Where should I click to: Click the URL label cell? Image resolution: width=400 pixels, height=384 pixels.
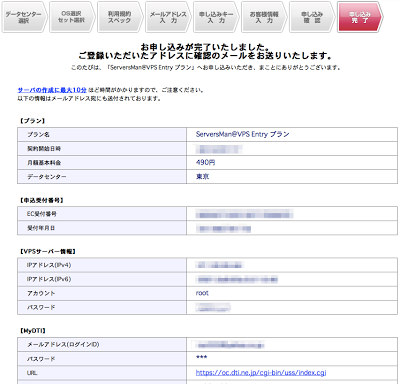pyautogui.click(x=102, y=373)
